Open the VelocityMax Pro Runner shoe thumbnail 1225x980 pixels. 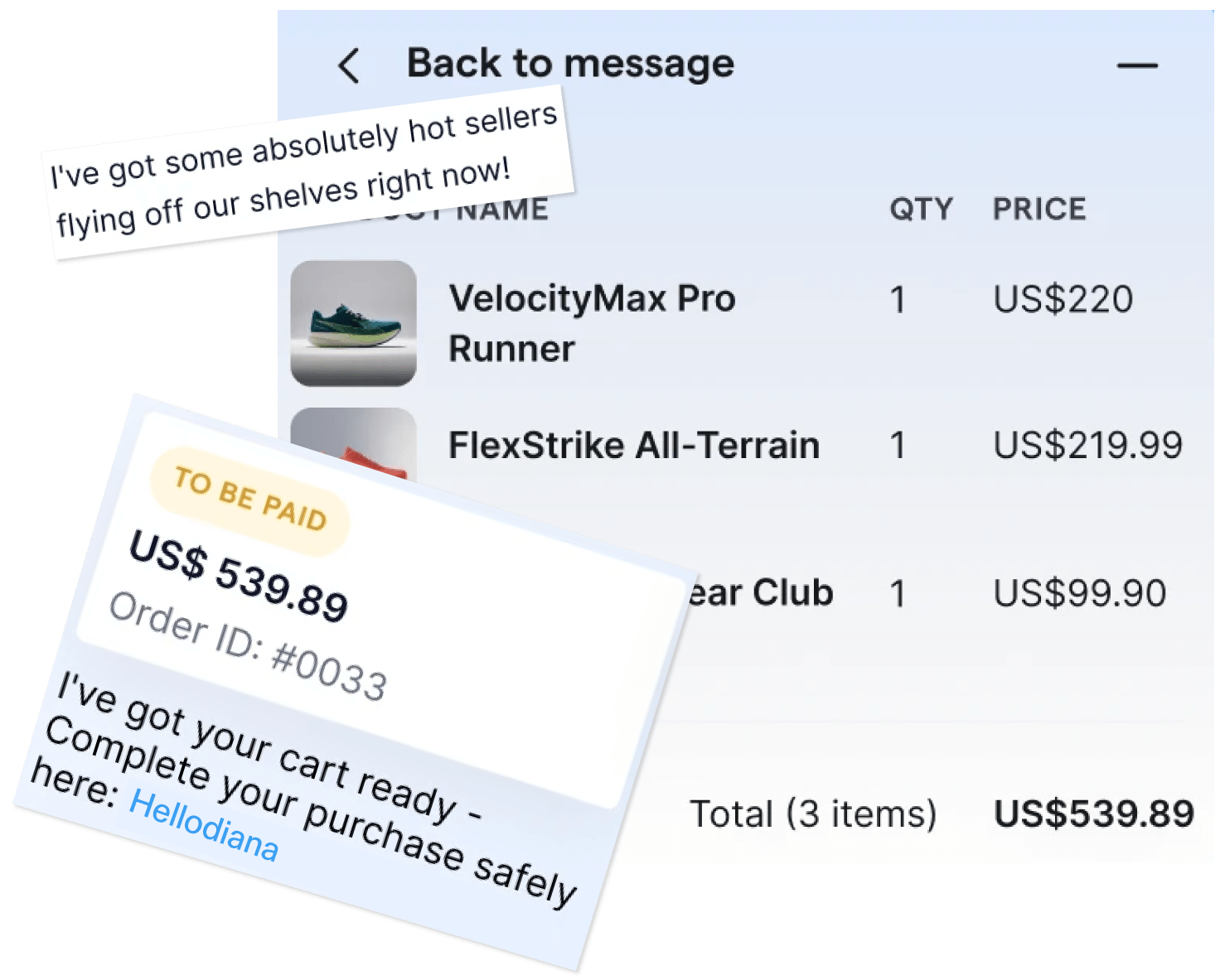pos(354,323)
